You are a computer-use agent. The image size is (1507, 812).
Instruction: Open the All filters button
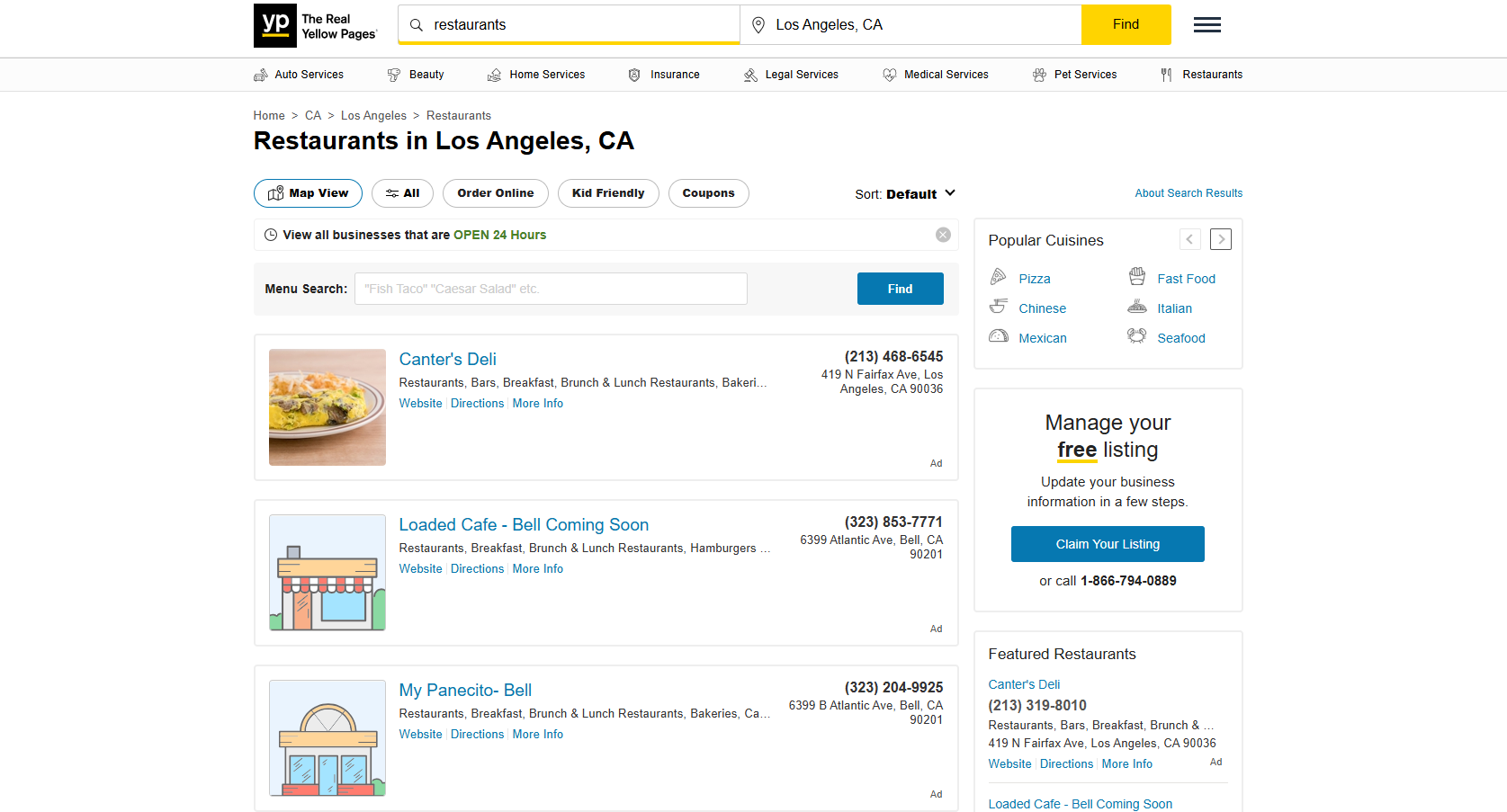pyautogui.click(x=402, y=193)
